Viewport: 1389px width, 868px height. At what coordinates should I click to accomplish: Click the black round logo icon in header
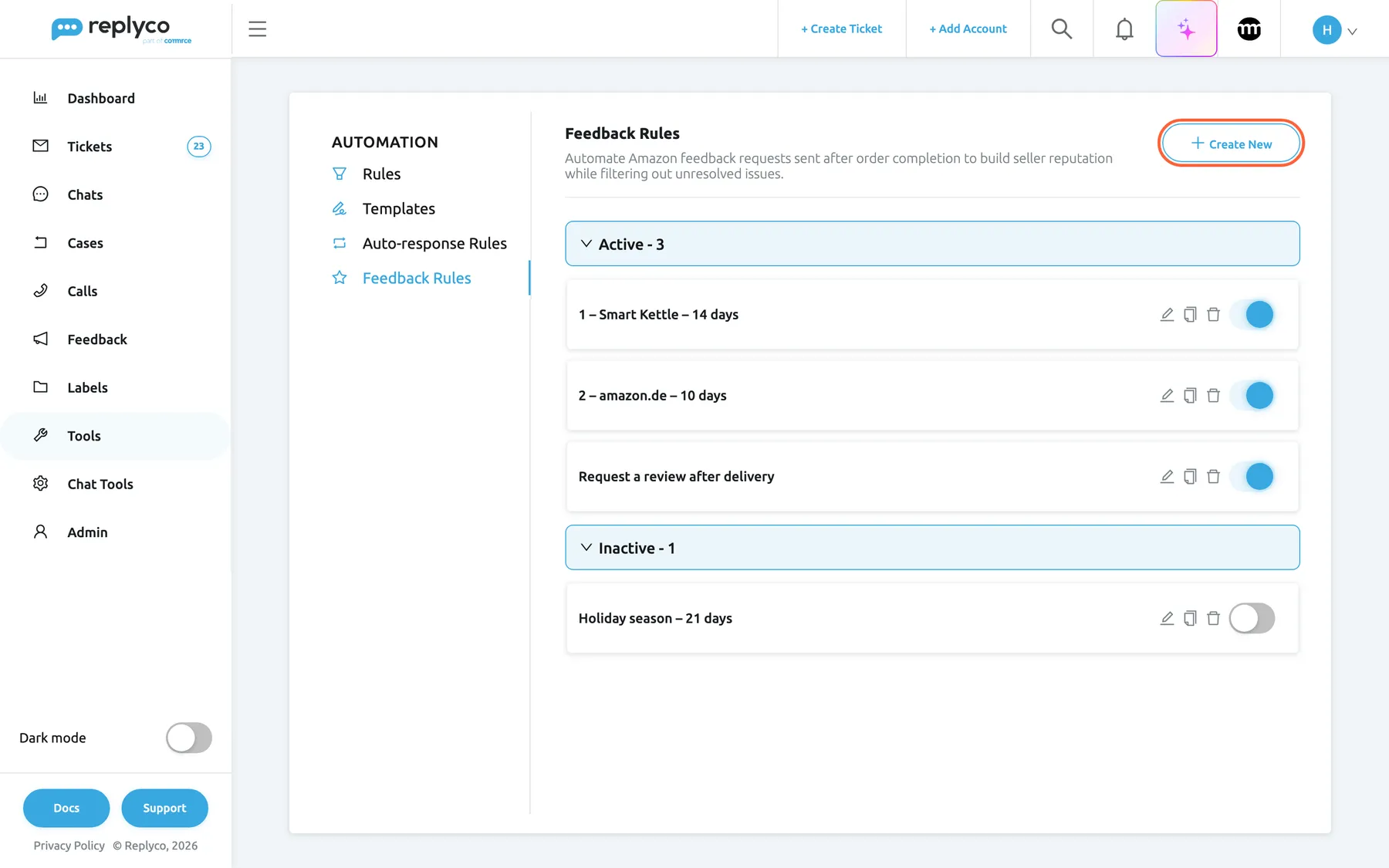click(1249, 29)
